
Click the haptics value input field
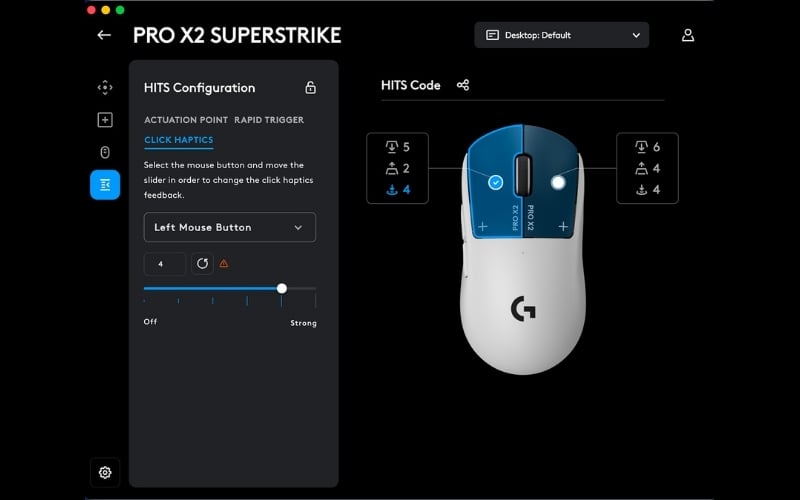[164, 264]
